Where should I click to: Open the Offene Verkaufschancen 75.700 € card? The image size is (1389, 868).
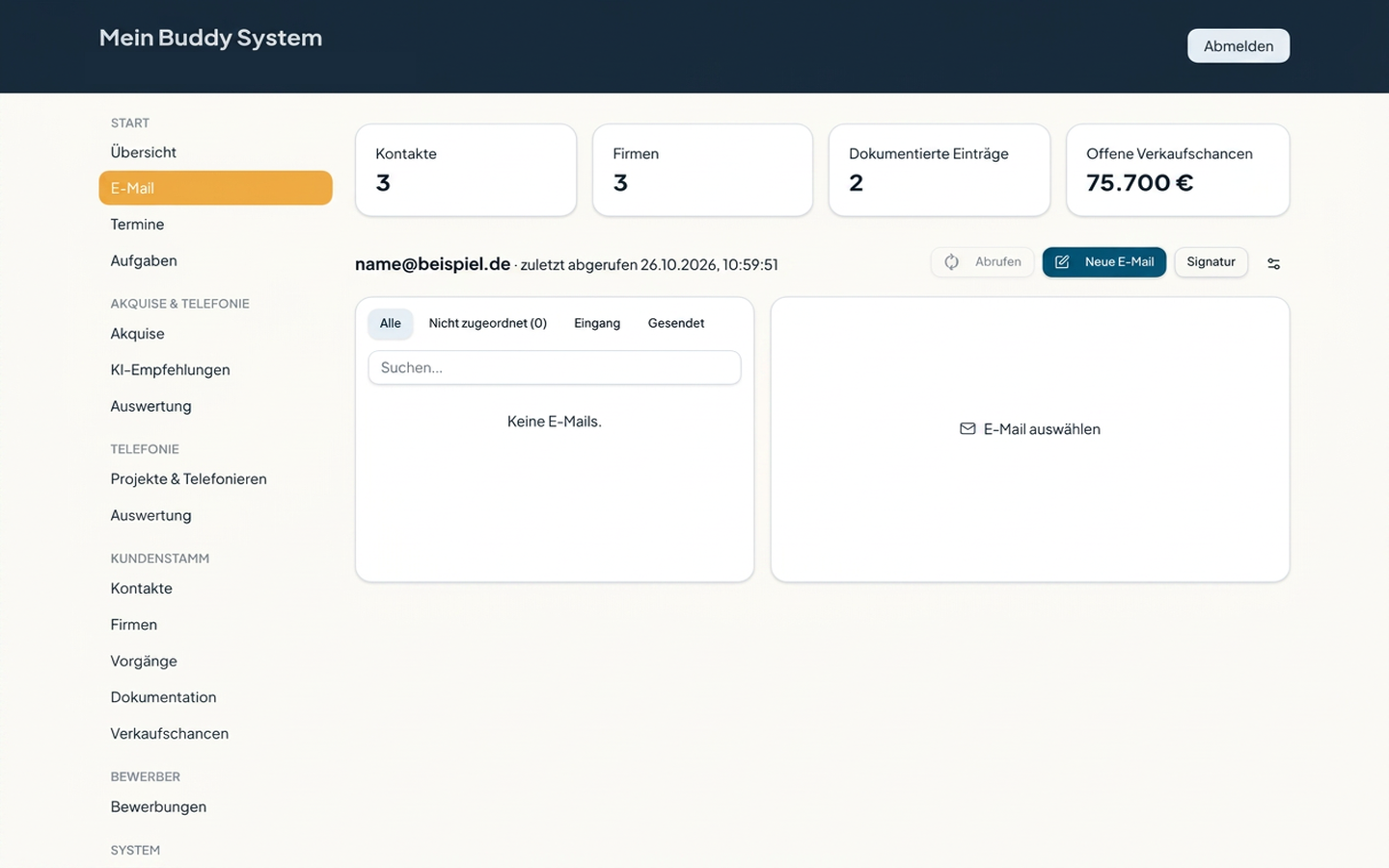pos(1178,170)
